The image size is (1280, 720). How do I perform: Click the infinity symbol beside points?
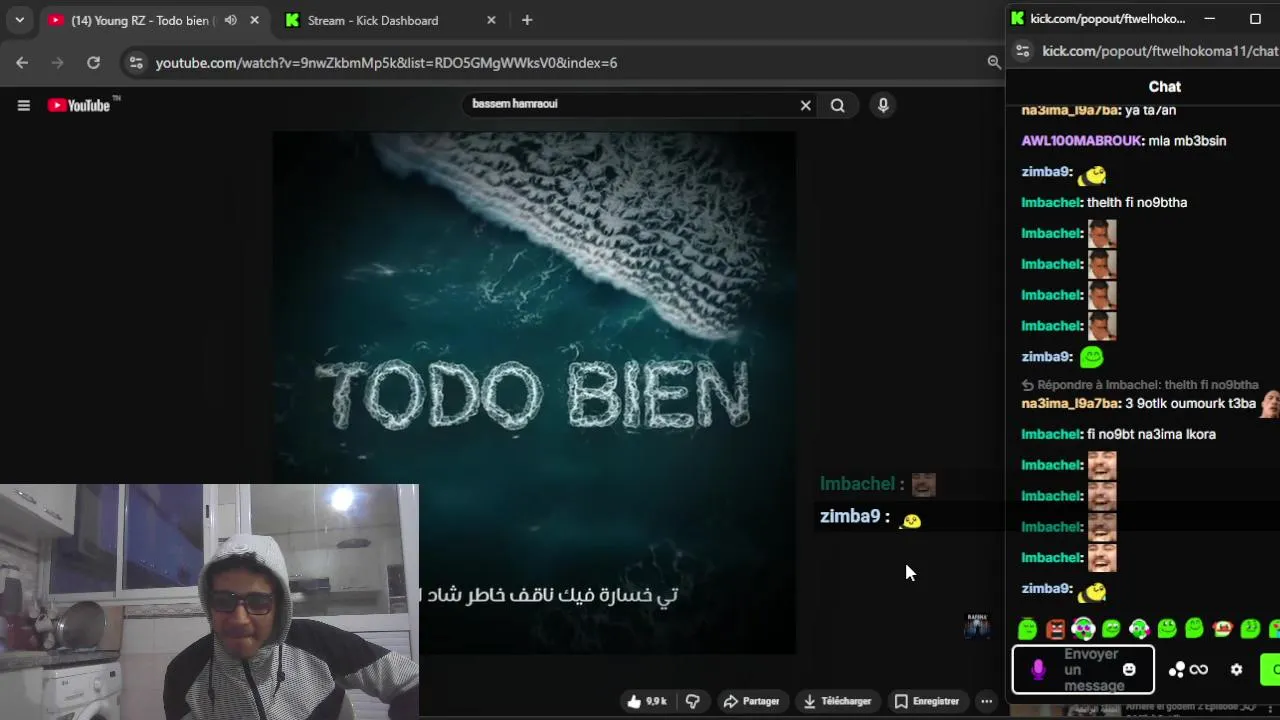click(x=1199, y=670)
